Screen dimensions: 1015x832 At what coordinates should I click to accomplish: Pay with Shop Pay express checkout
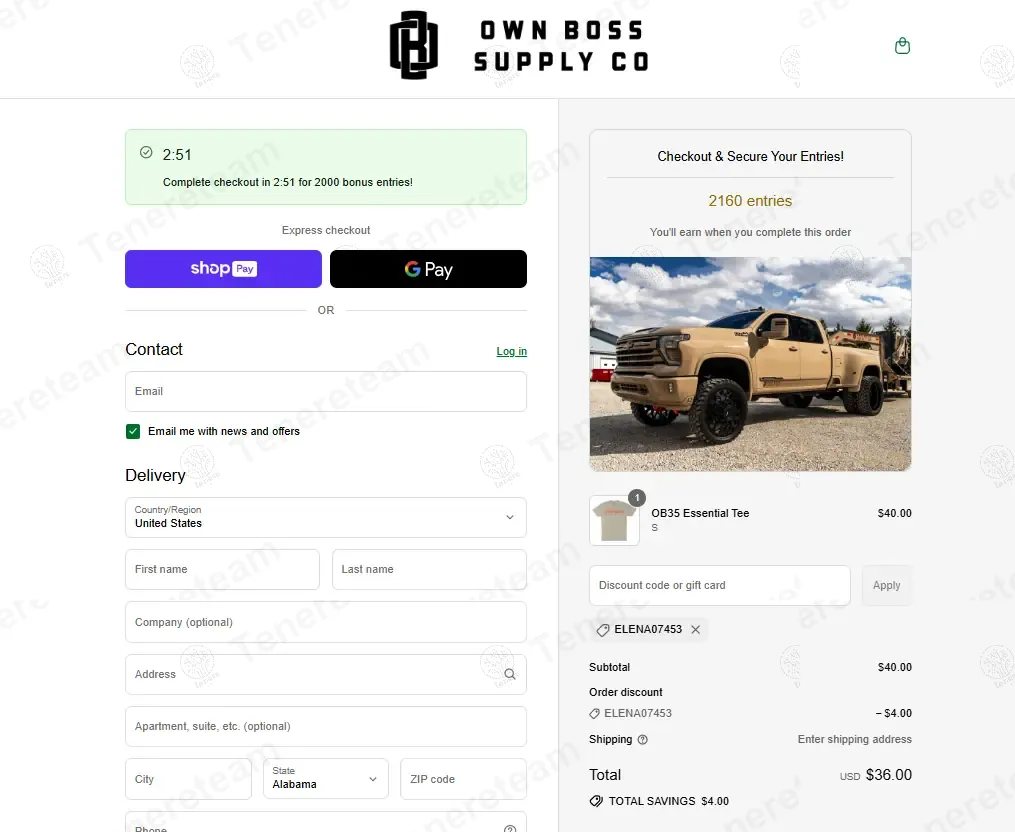click(x=223, y=269)
